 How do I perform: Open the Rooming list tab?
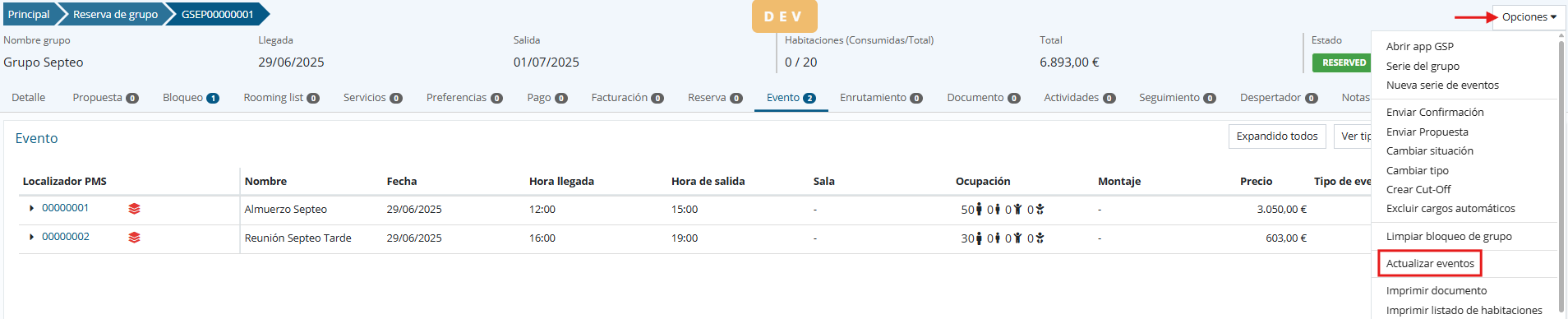(281, 97)
